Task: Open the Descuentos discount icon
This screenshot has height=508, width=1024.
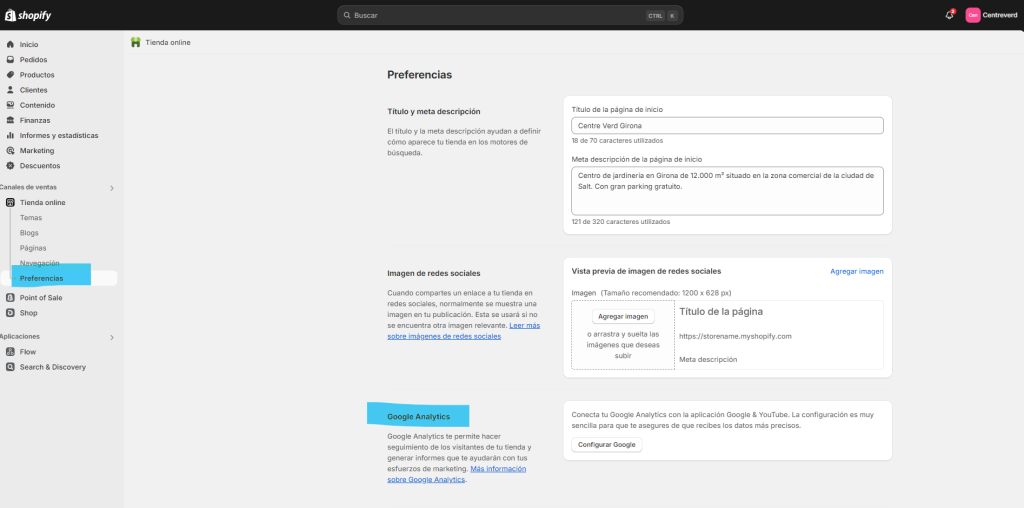Action: 10,165
